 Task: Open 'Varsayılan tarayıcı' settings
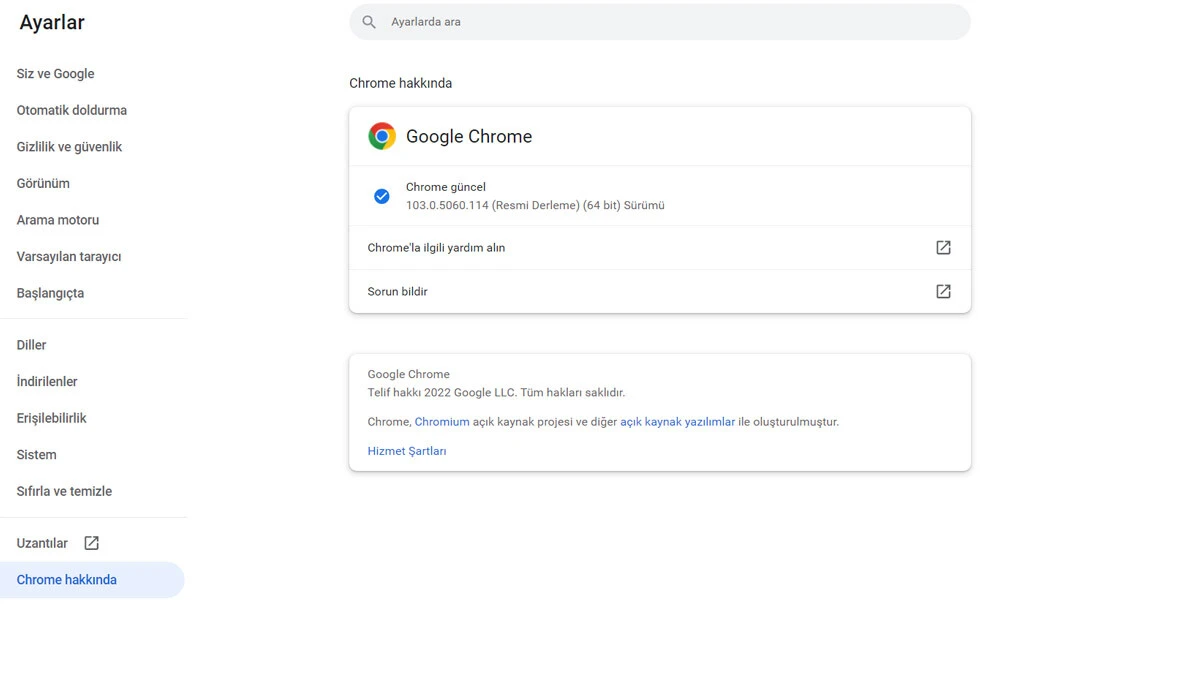click(x=68, y=256)
